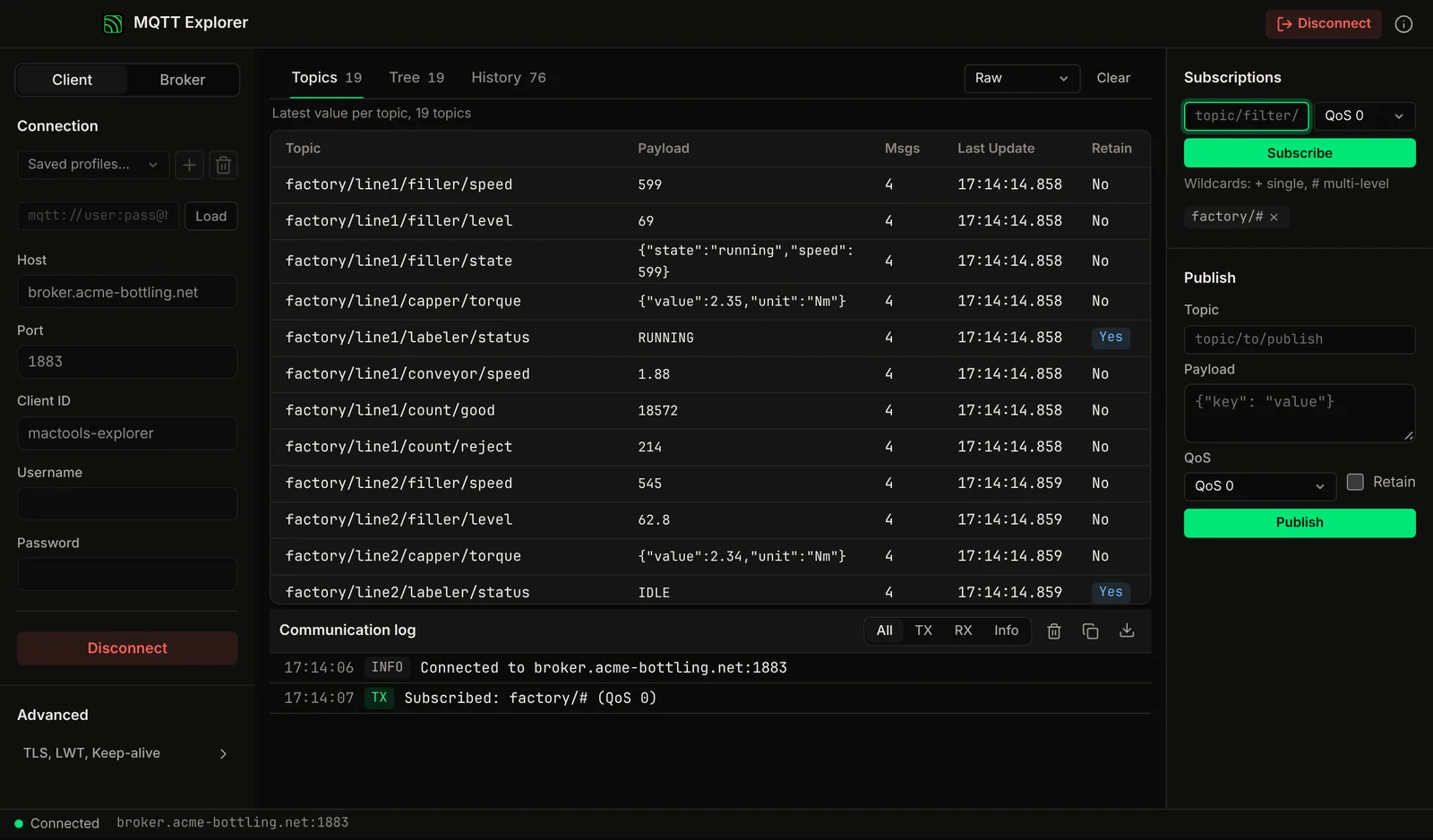1433x840 pixels.
Task: Click the Payload column header
Action: point(664,149)
